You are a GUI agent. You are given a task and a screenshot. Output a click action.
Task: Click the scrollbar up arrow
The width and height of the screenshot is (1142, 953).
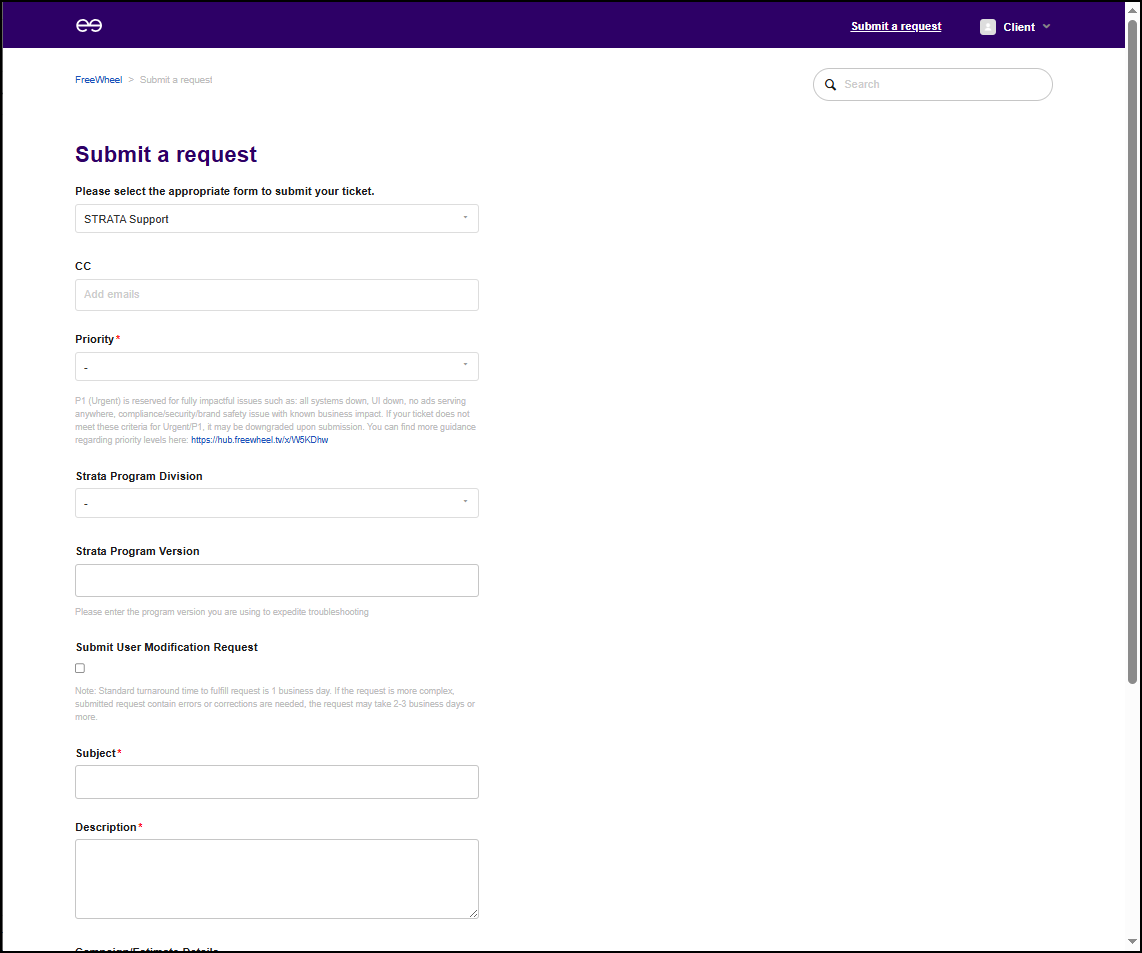pos(1133,10)
